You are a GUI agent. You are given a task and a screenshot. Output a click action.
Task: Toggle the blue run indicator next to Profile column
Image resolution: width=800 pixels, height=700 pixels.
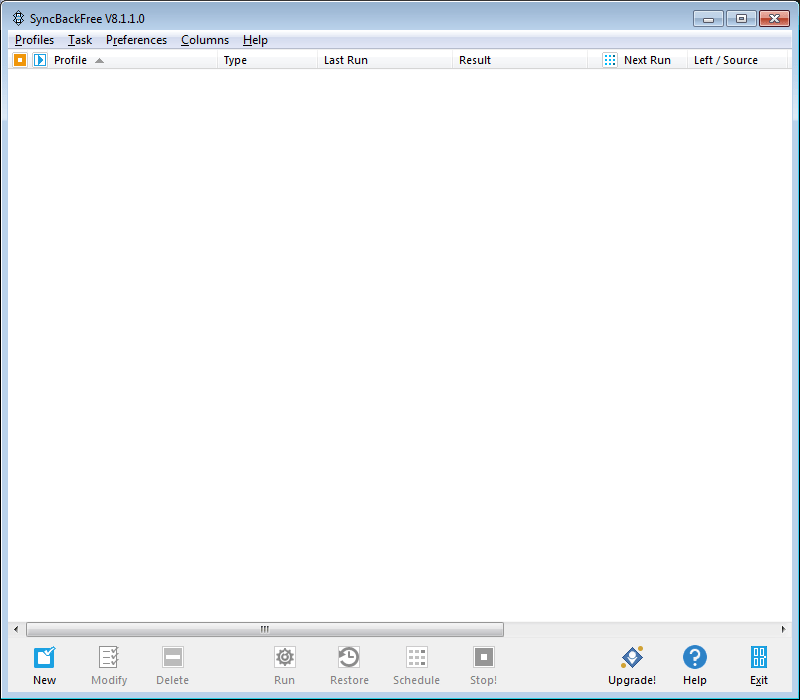(38, 59)
